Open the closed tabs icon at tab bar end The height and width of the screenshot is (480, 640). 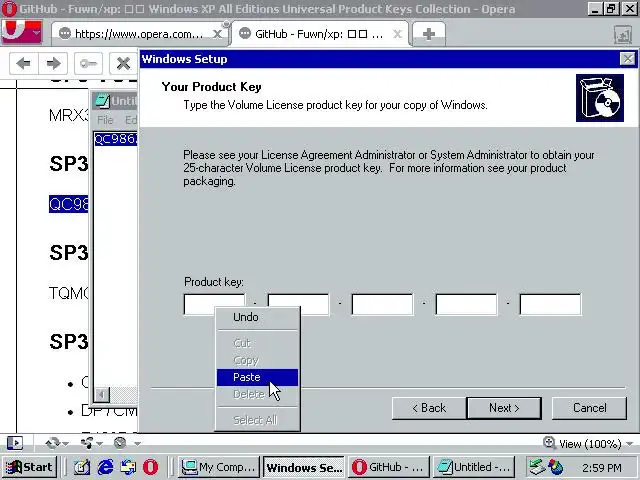(x=623, y=35)
